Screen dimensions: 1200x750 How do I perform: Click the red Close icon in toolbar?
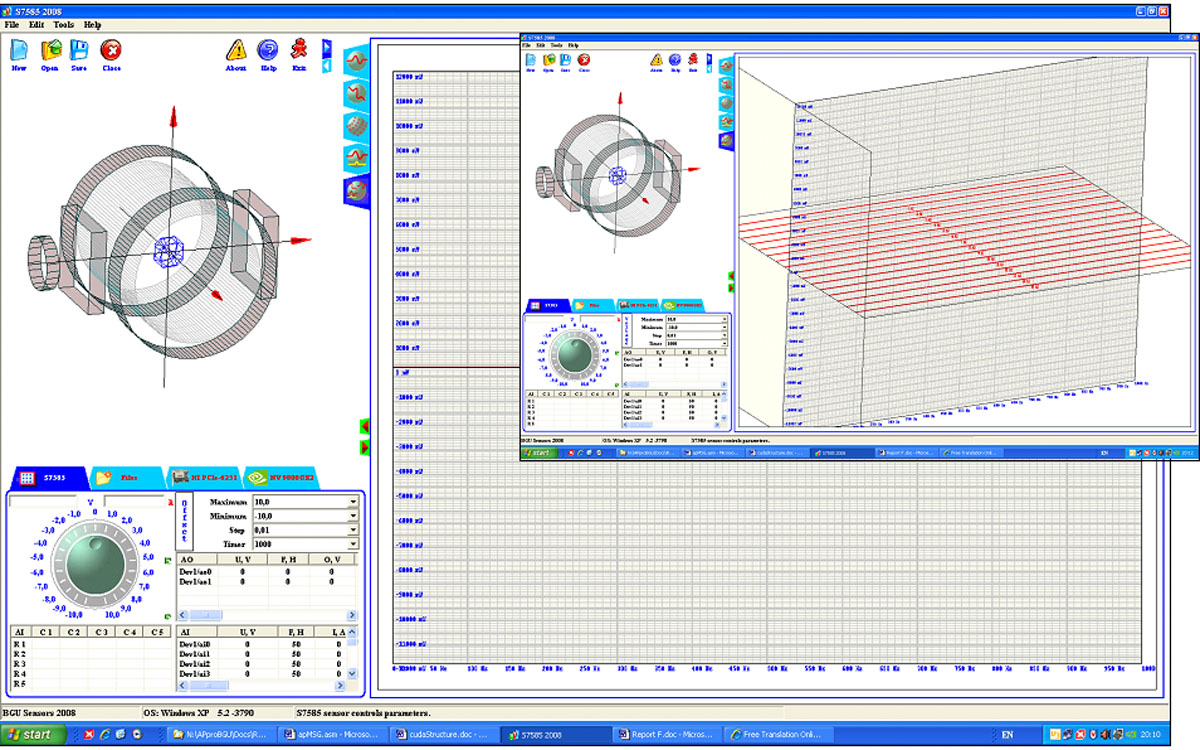(112, 50)
